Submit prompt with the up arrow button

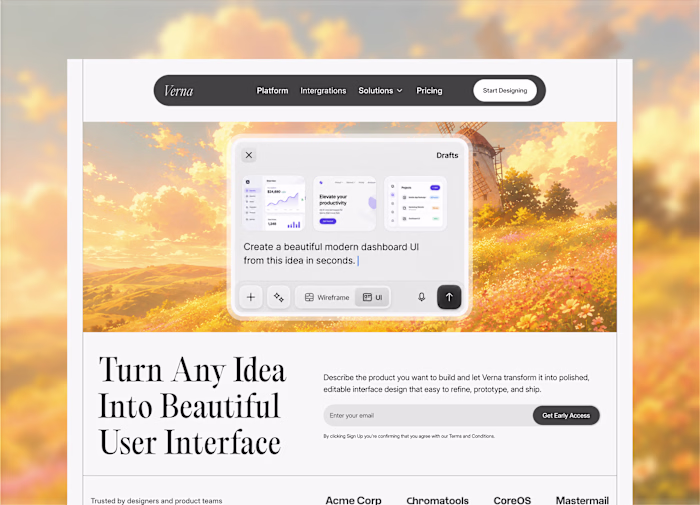click(x=449, y=297)
